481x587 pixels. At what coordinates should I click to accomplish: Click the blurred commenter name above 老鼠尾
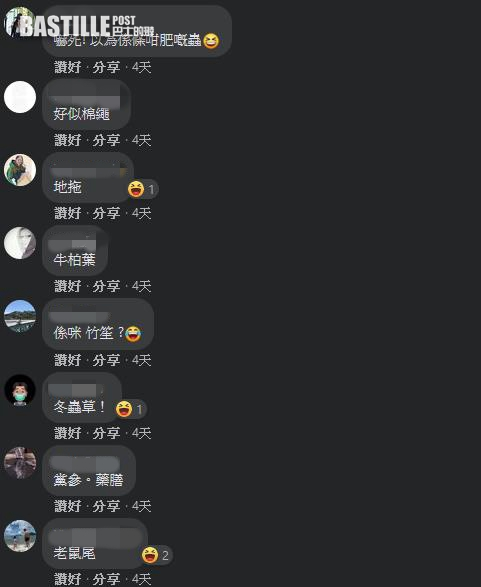pyautogui.click(x=94, y=537)
